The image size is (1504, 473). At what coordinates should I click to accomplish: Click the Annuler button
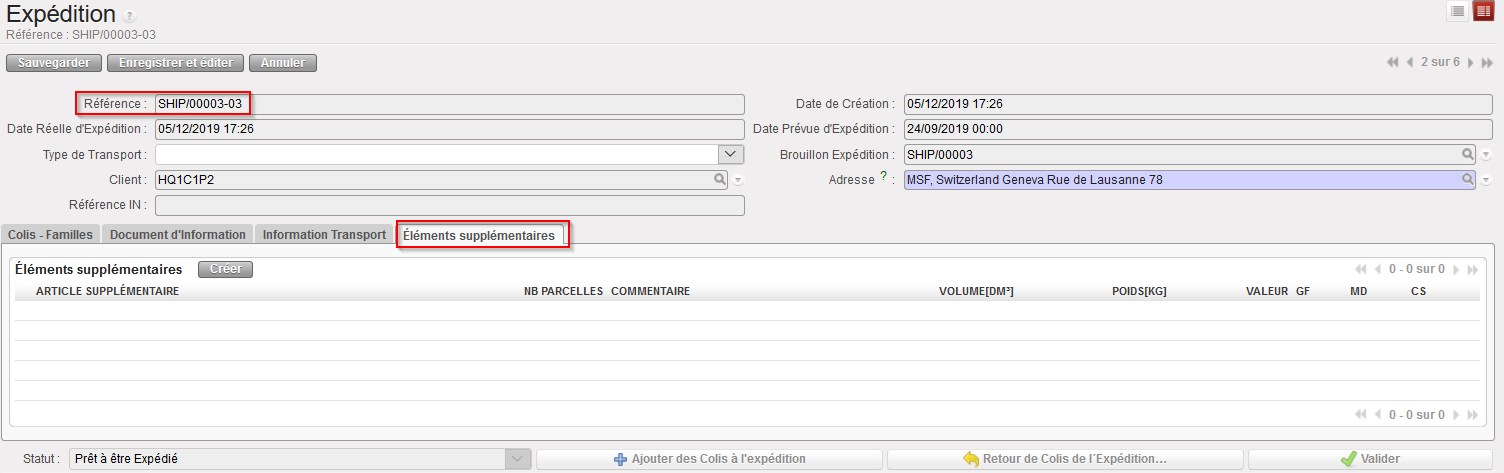pyautogui.click(x=283, y=63)
